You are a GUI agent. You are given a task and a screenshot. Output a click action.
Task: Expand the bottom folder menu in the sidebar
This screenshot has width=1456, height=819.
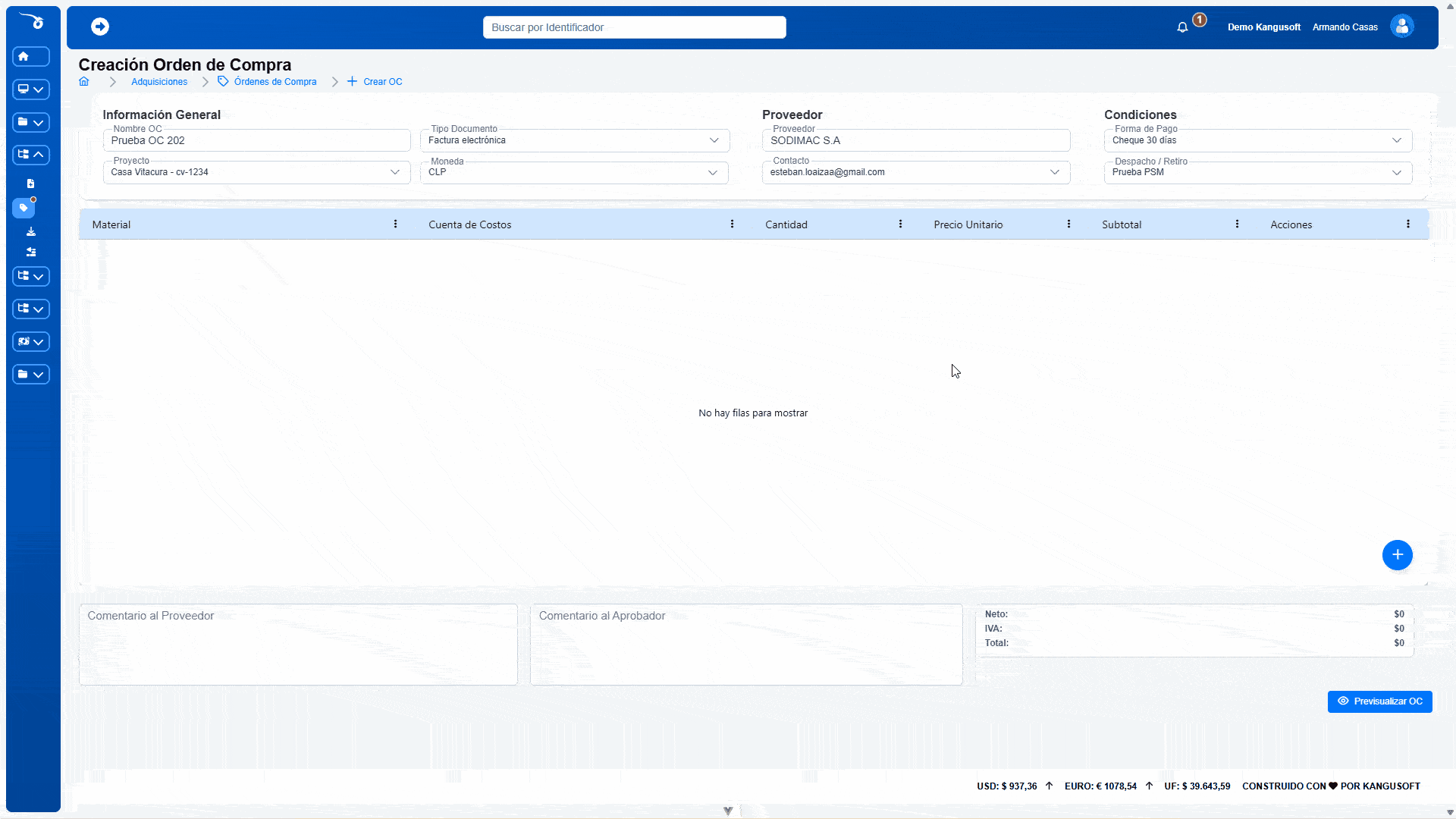pos(31,375)
